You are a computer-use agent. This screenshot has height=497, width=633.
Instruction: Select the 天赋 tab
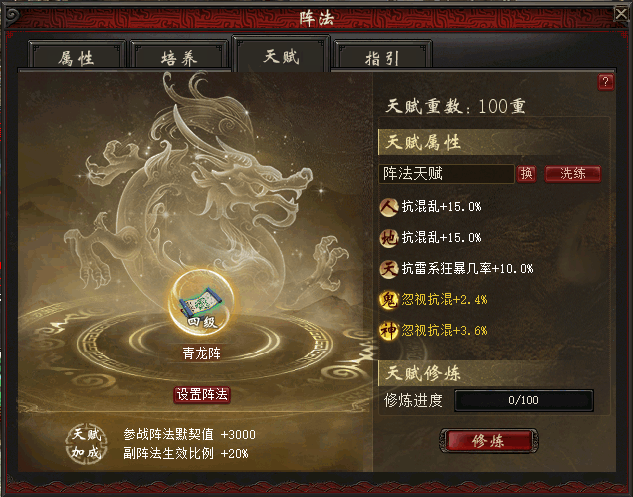coord(281,56)
